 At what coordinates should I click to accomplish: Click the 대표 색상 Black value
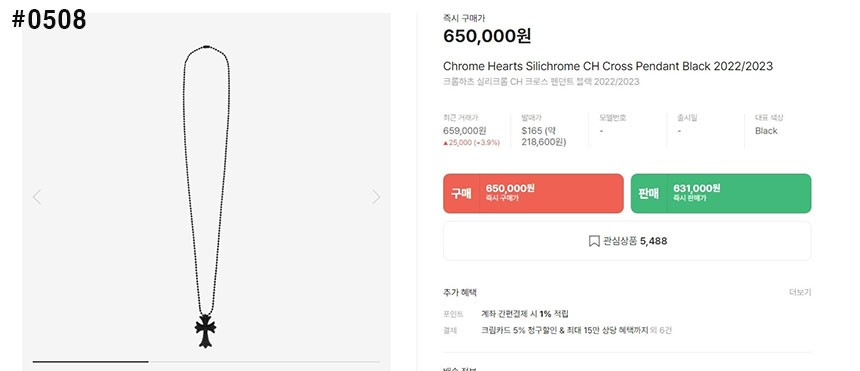click(766, 131)
